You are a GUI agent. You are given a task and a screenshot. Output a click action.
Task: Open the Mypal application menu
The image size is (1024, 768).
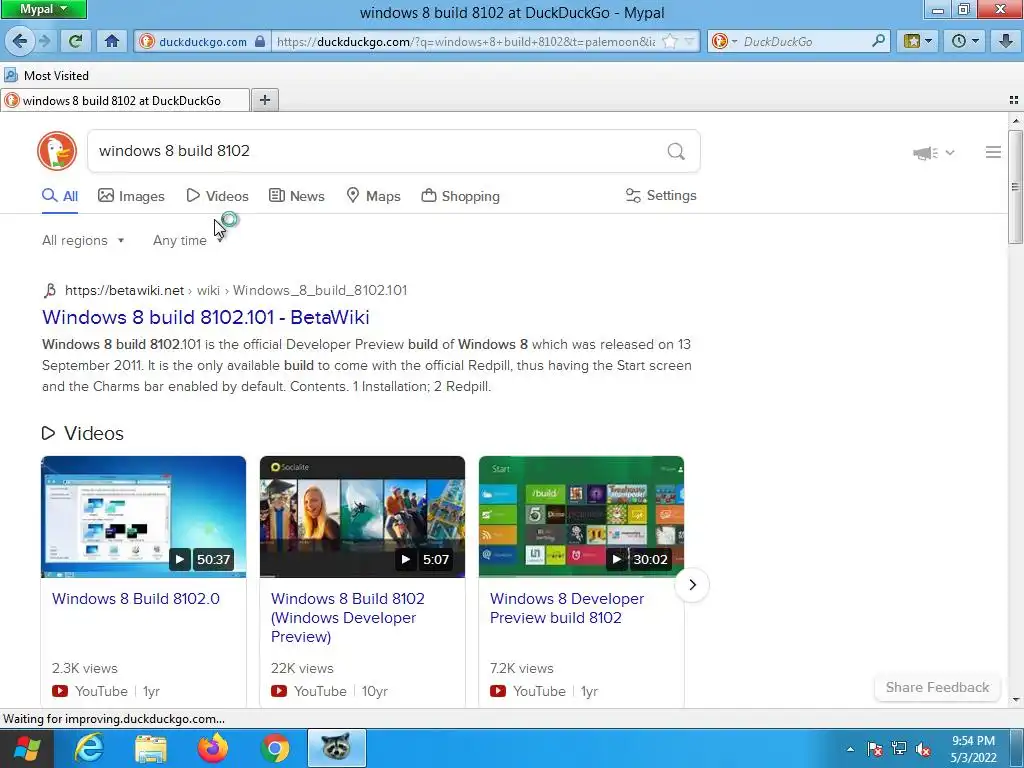pos(43,9)
